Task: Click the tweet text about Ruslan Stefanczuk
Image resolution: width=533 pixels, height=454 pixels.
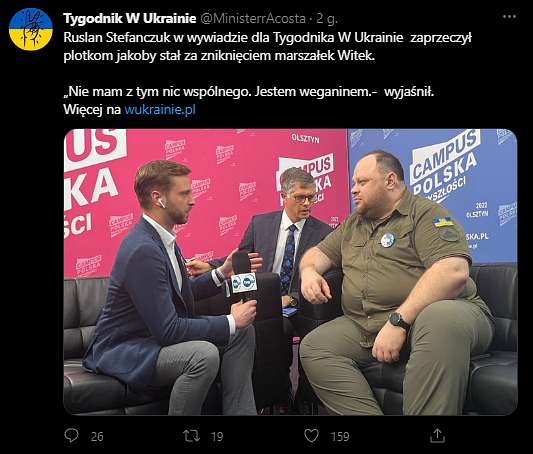Action: [267, 47]
